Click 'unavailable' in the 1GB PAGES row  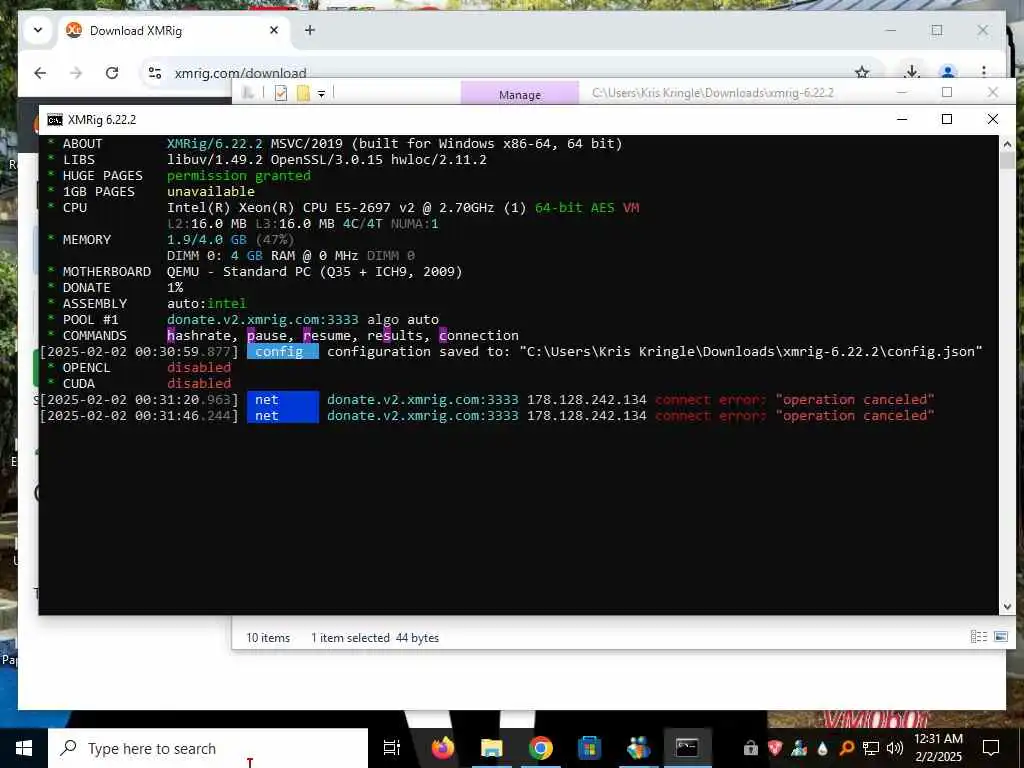(x=210, y=191)
